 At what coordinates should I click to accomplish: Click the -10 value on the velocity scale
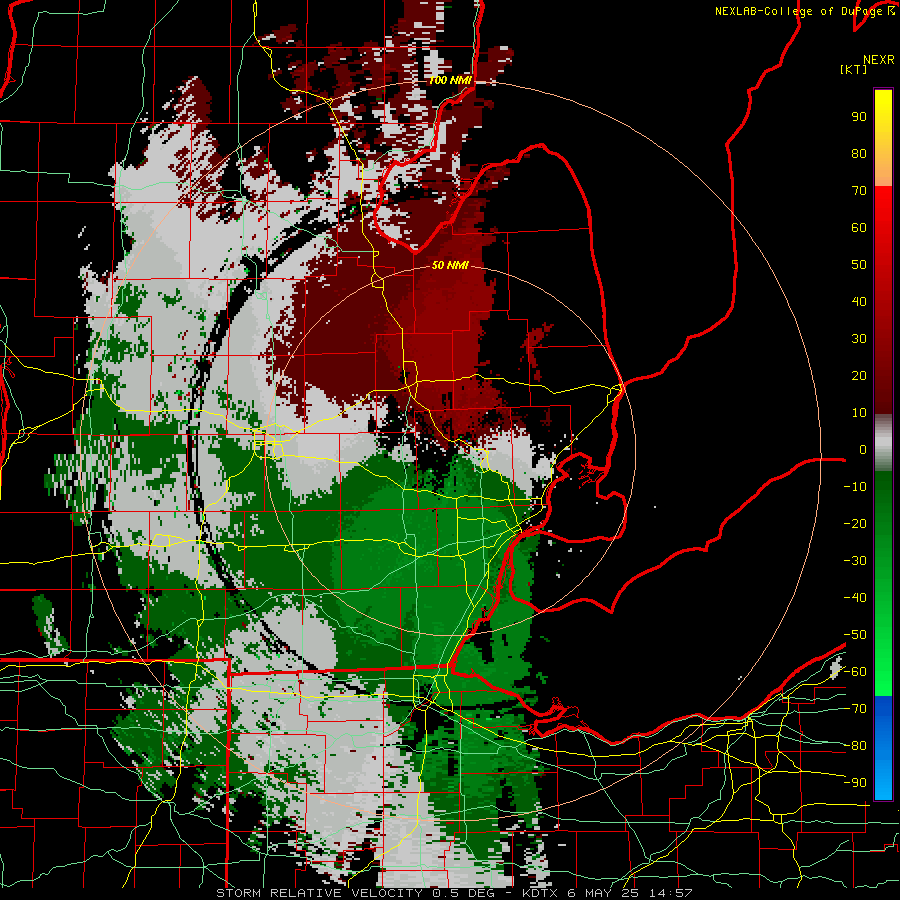pos(855,487)
